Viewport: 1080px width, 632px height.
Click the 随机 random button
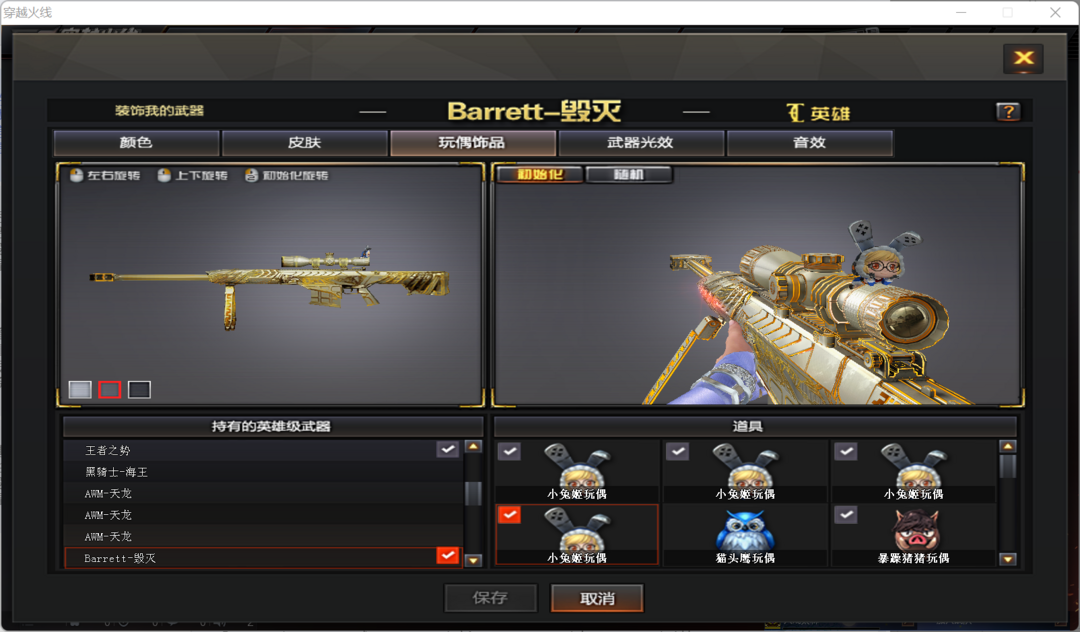click(x=628, y=175)
